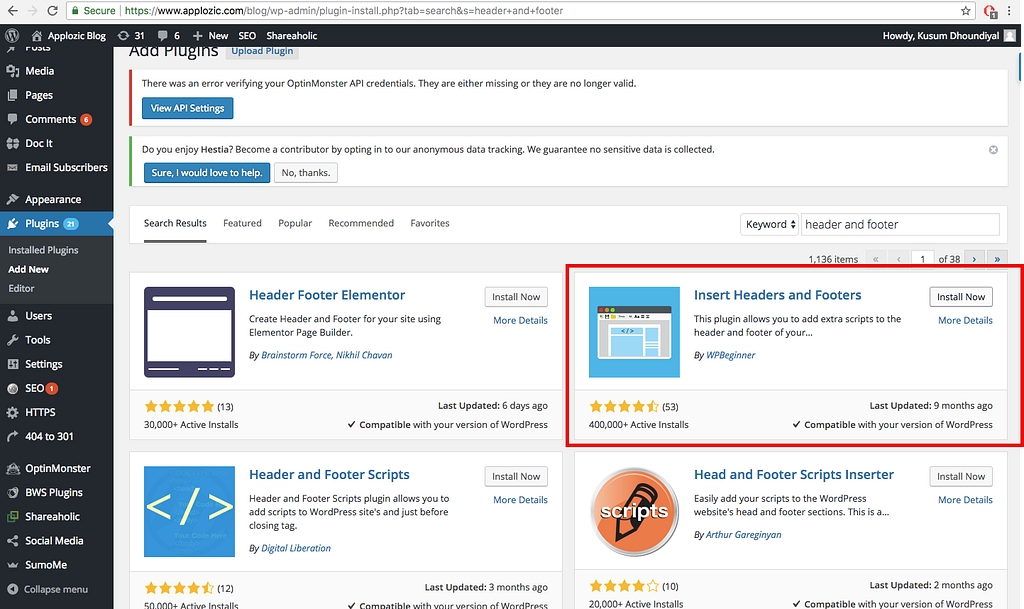1024x609 pixels.
Task: Switch to the Recommended tab
Action: [360, 223]
